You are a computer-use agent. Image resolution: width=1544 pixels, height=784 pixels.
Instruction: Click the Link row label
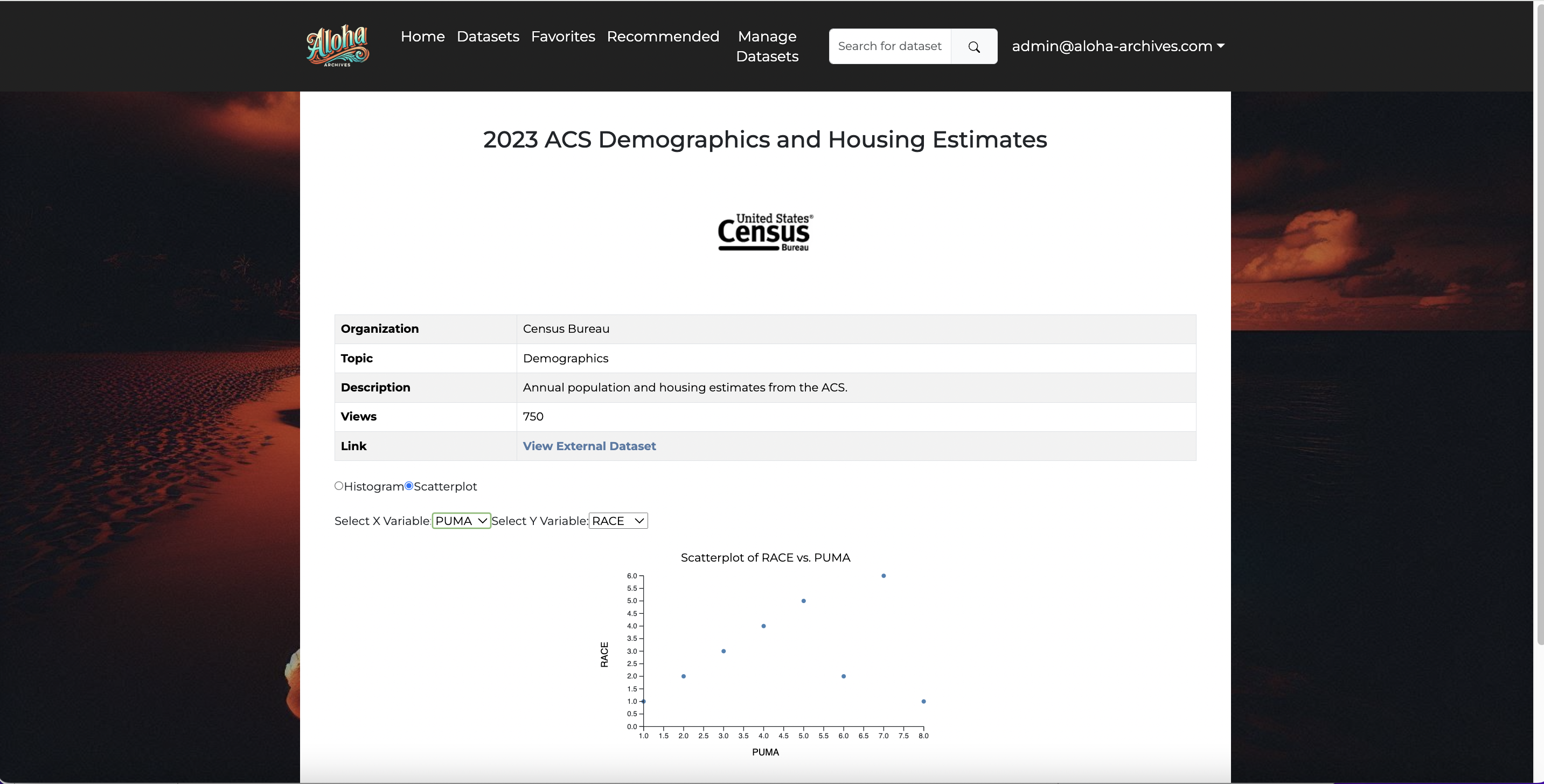(x=353, y=446)
